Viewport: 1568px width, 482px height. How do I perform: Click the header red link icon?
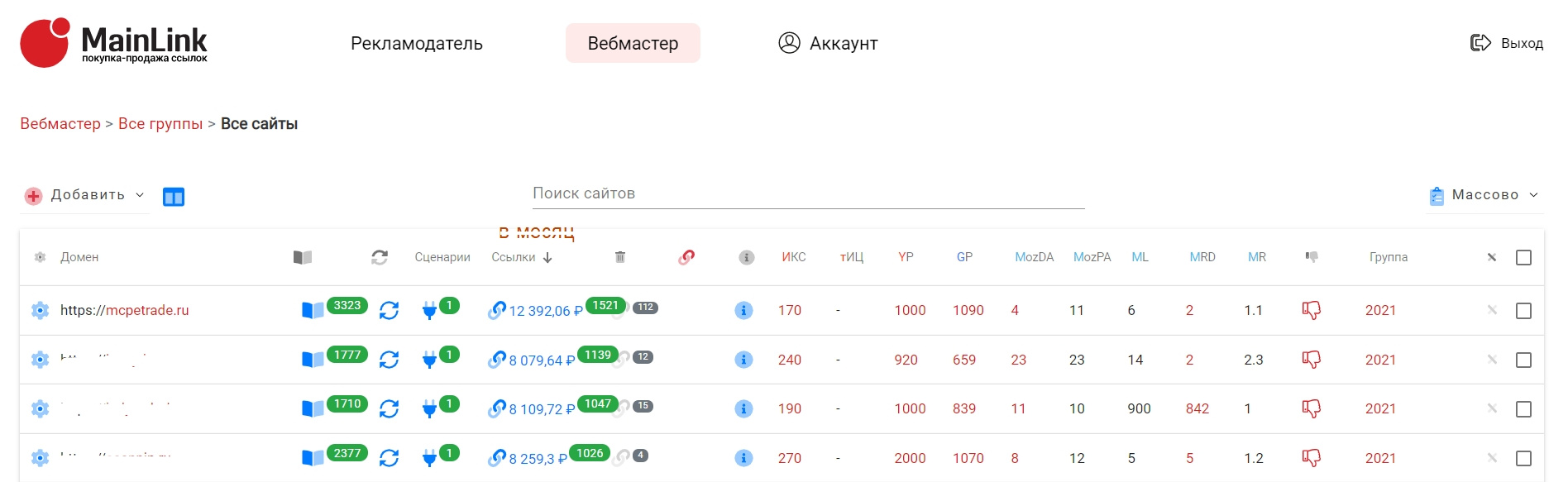686,257
